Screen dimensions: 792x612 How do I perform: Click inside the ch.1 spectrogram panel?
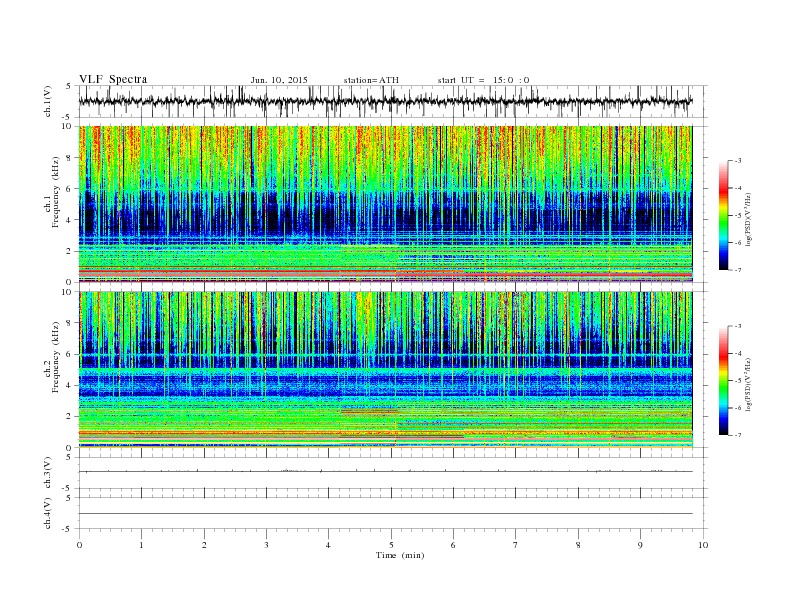coord(385,204)
